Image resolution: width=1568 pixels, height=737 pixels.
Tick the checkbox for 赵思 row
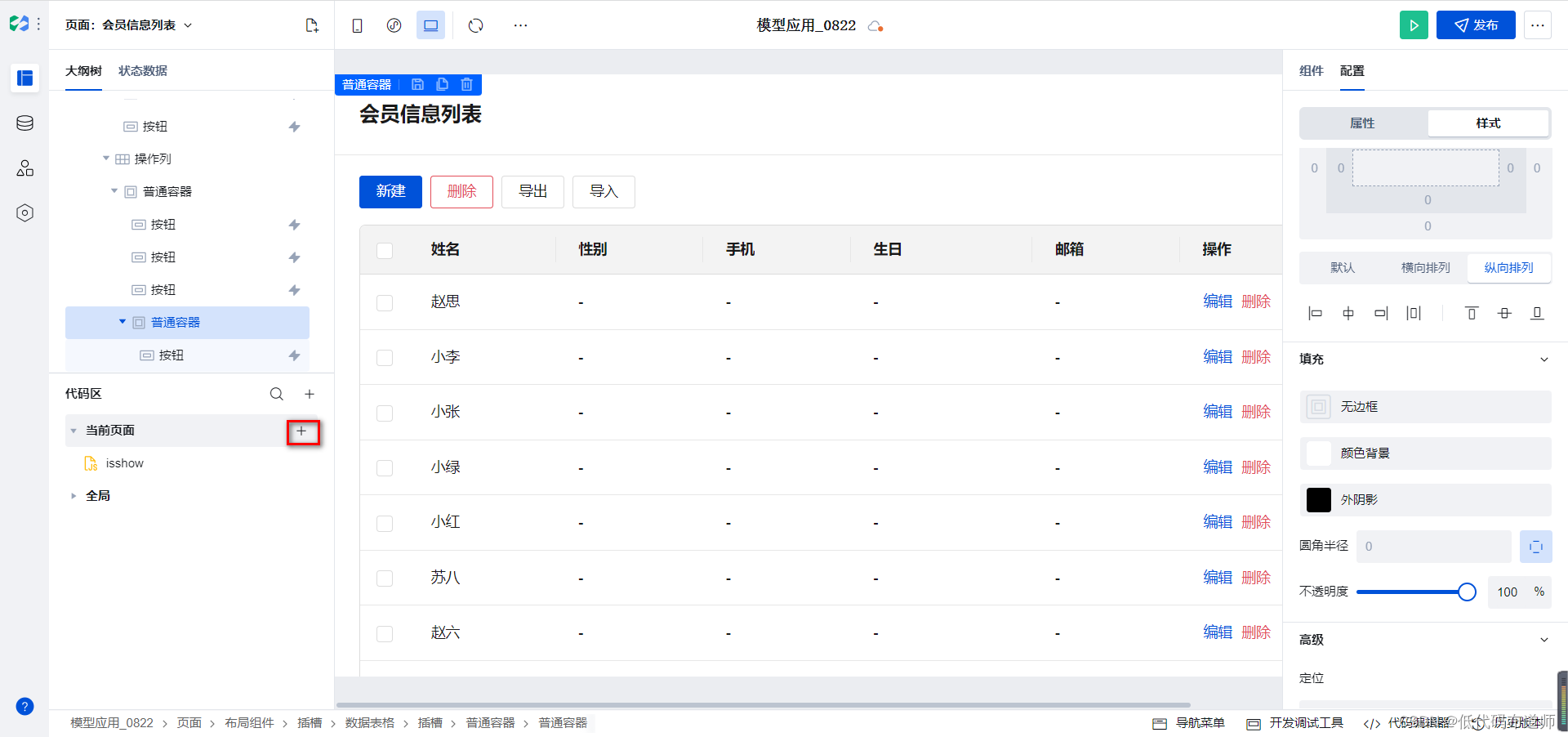click(385, 303)
